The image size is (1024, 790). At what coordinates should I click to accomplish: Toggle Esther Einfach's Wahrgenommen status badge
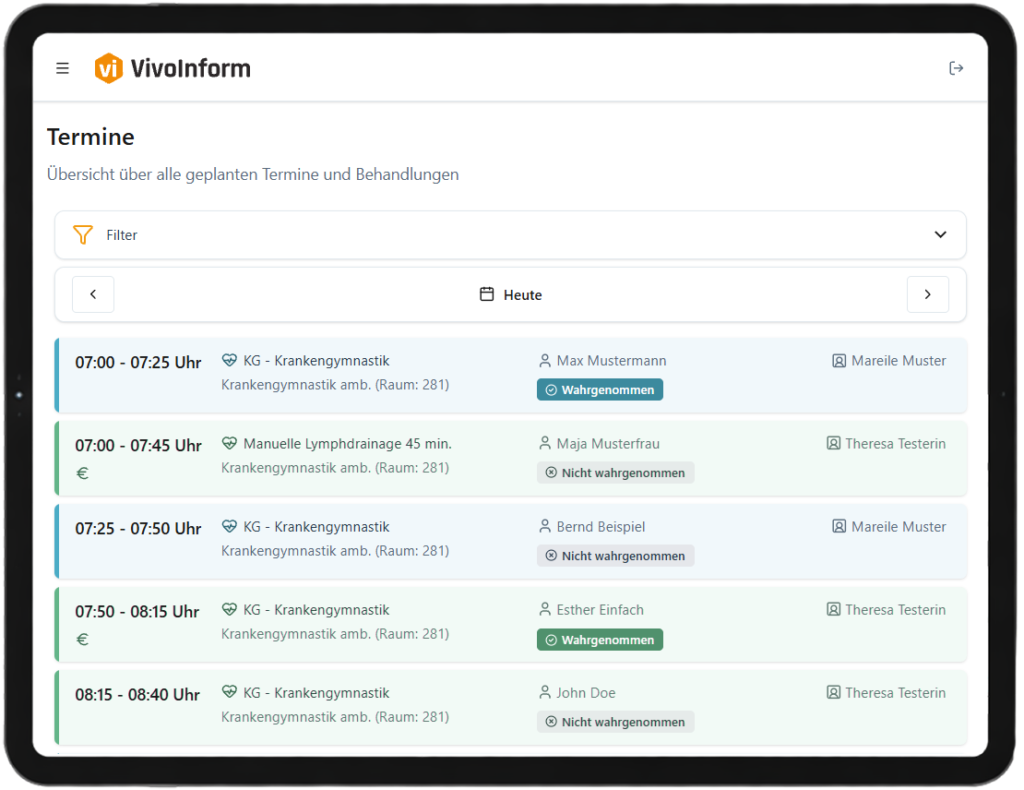click(600, 639)
